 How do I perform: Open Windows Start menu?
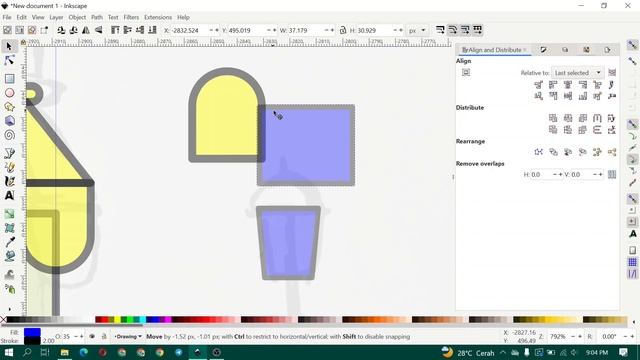(8, 352)
